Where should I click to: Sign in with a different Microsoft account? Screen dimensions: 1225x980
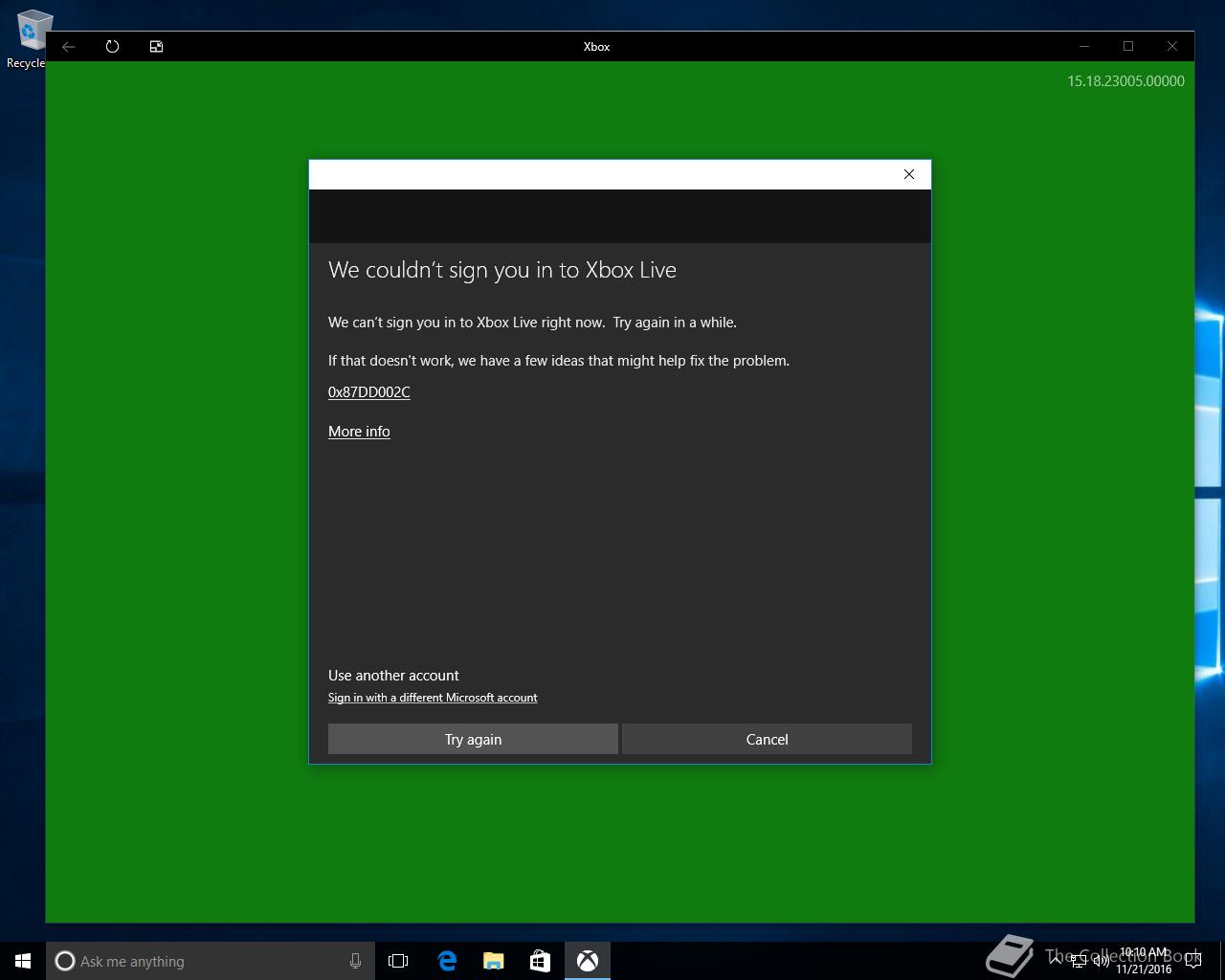pyautogui.click(x=433, y=698)
